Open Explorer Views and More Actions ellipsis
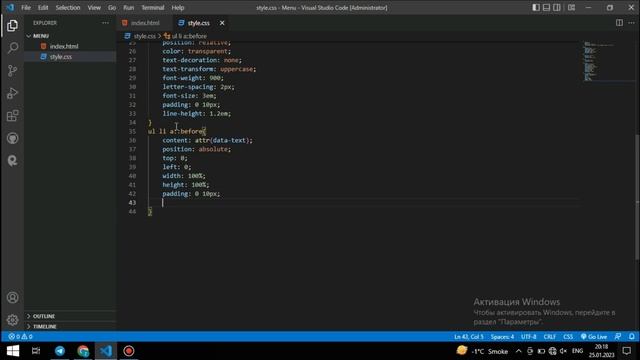 (x=105, y=23)
